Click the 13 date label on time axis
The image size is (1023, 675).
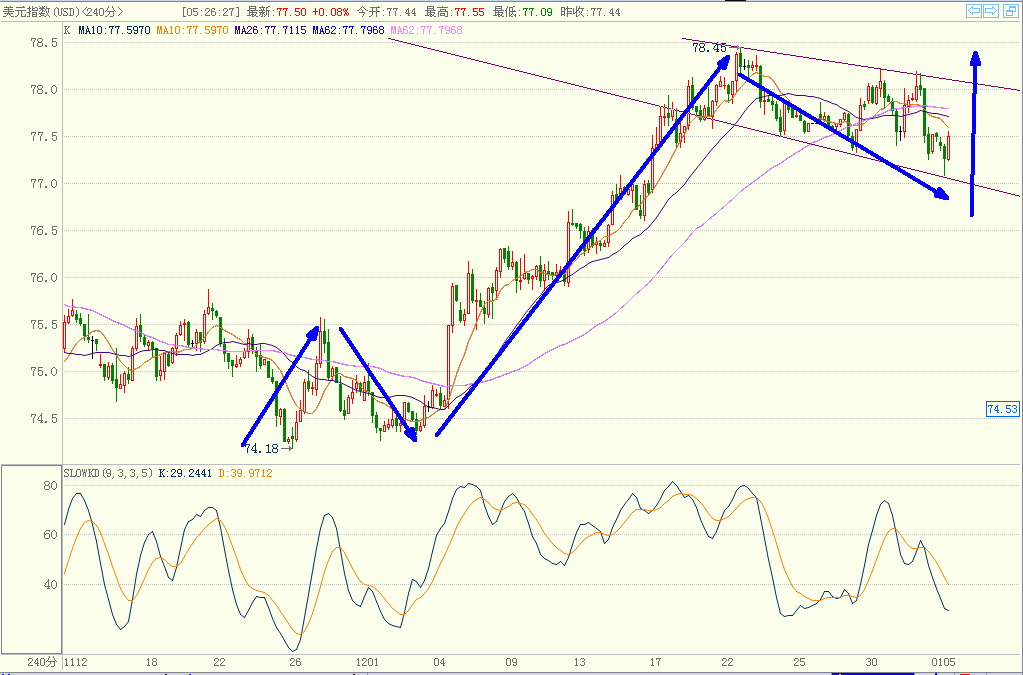pyautogui.click(x=579, y=662)
